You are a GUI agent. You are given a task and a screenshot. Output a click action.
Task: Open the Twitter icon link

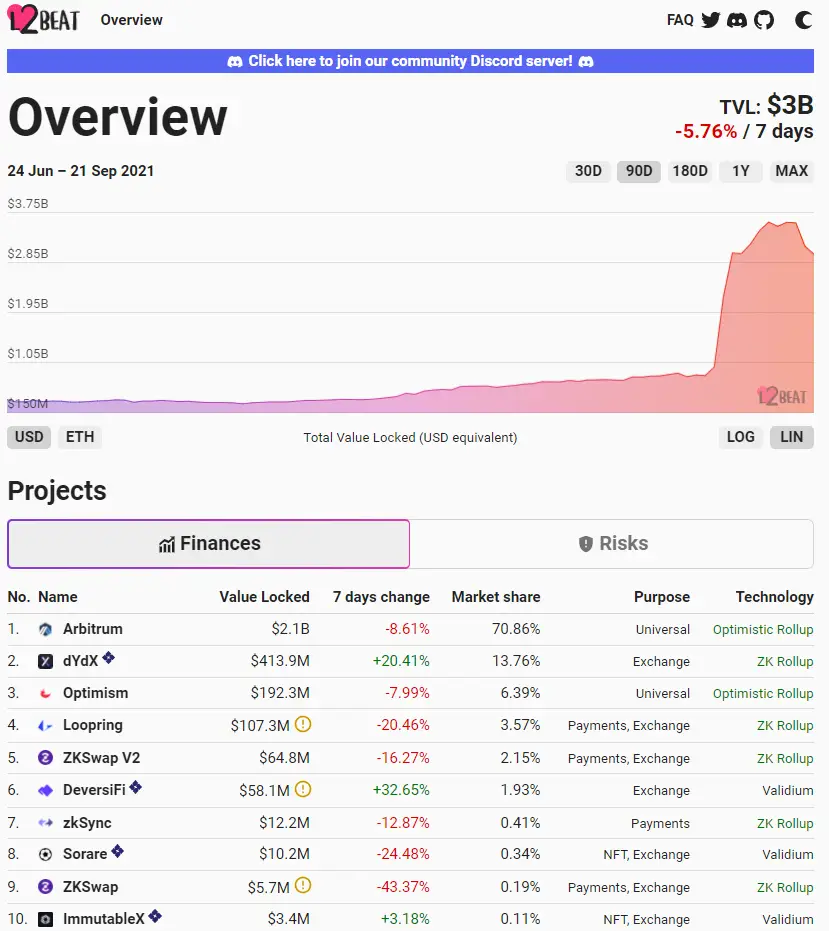[710, 20]
